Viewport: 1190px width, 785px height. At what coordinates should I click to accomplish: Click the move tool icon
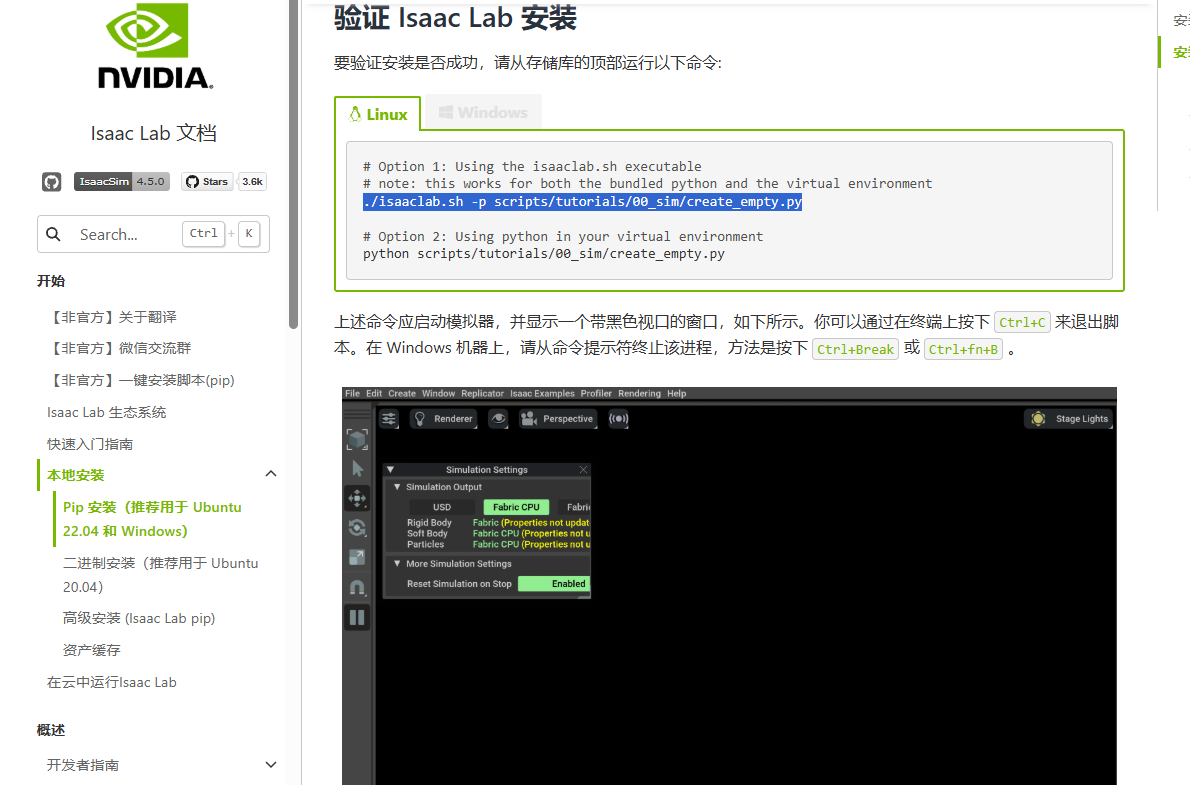click(x=357, y=498)
